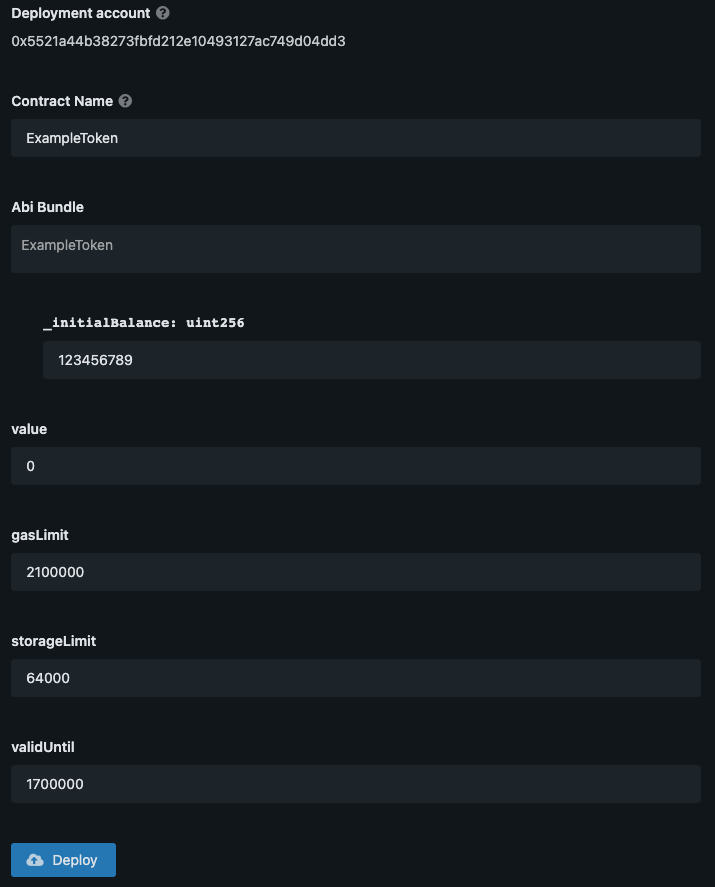Click the Deploy button label
The image size is (715, 887).
click(x=75, y=860)
